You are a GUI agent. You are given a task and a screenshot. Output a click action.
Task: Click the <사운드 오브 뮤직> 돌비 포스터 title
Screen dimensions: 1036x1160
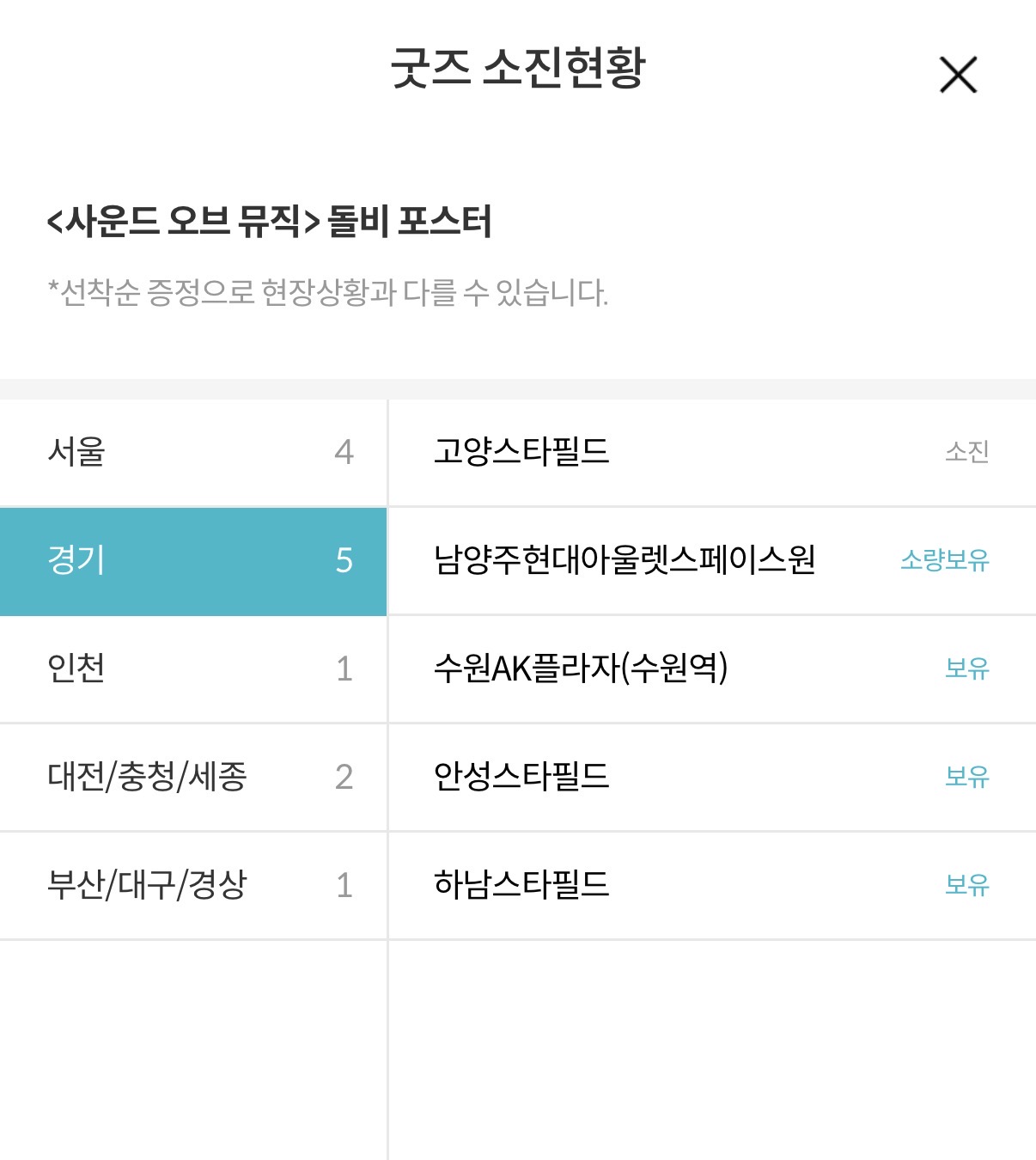pos(269,223)
